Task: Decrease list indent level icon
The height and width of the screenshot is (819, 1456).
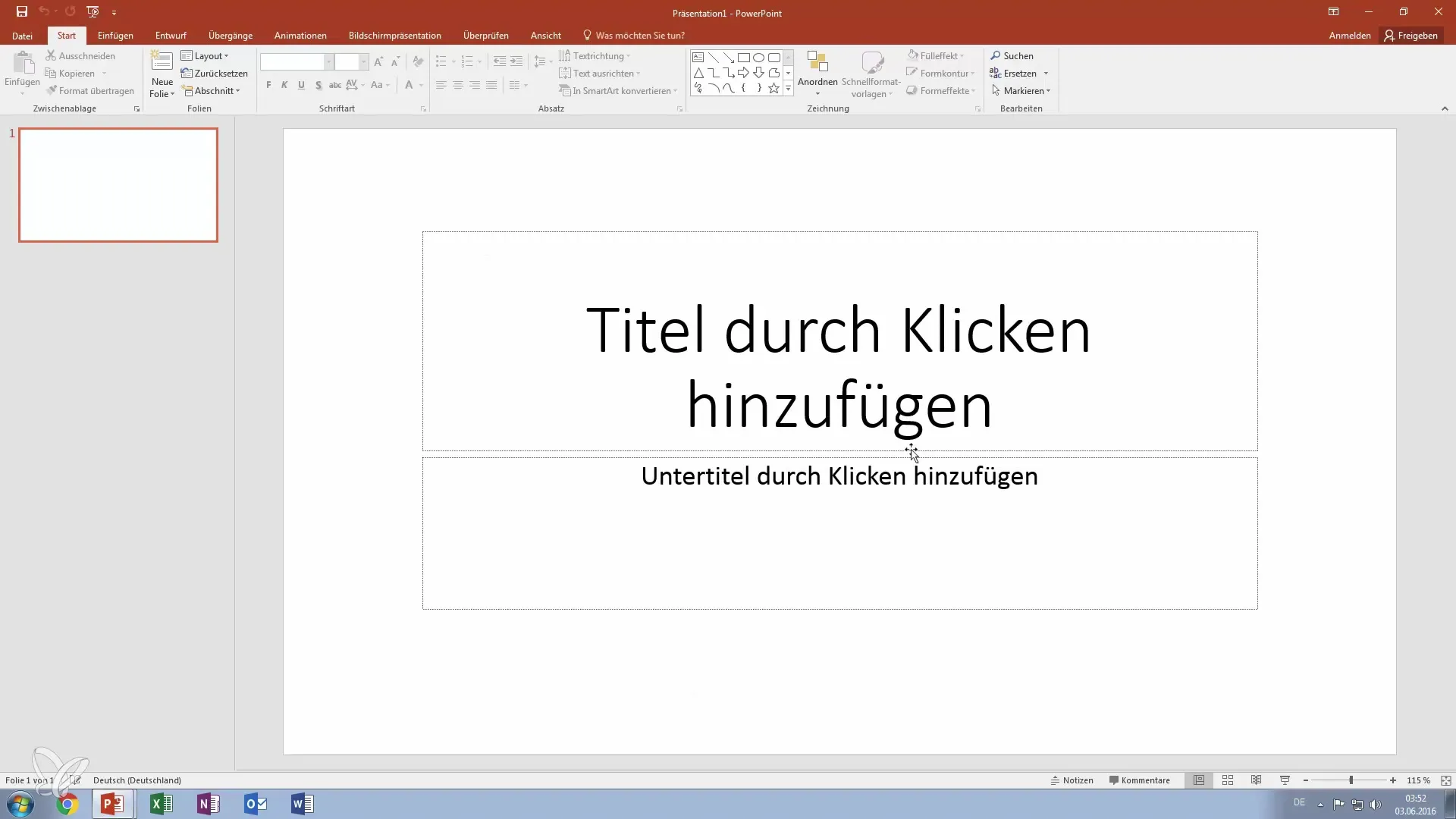Action: pos(500,61)
